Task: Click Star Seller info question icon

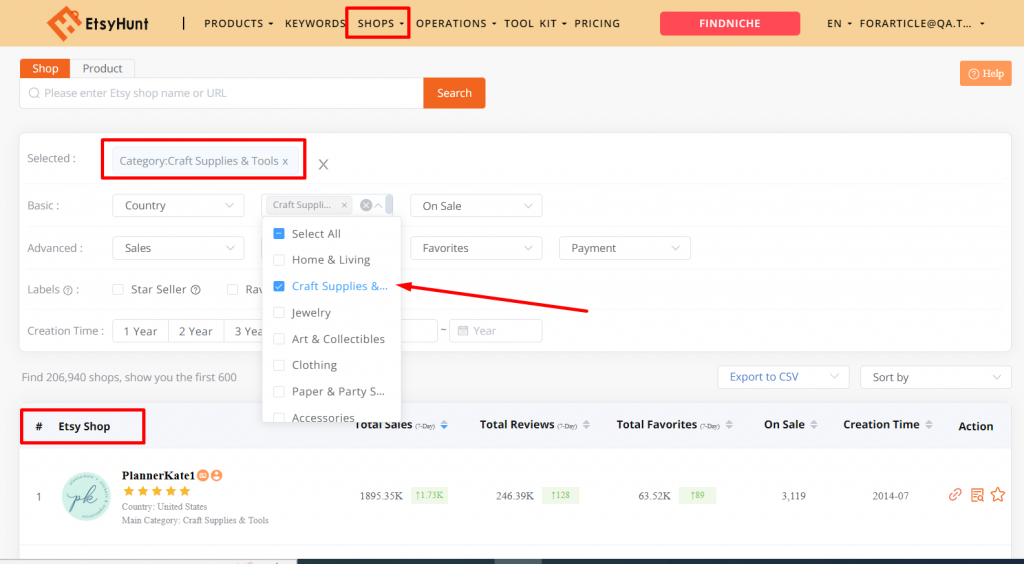Action: [x=195, y=290]
